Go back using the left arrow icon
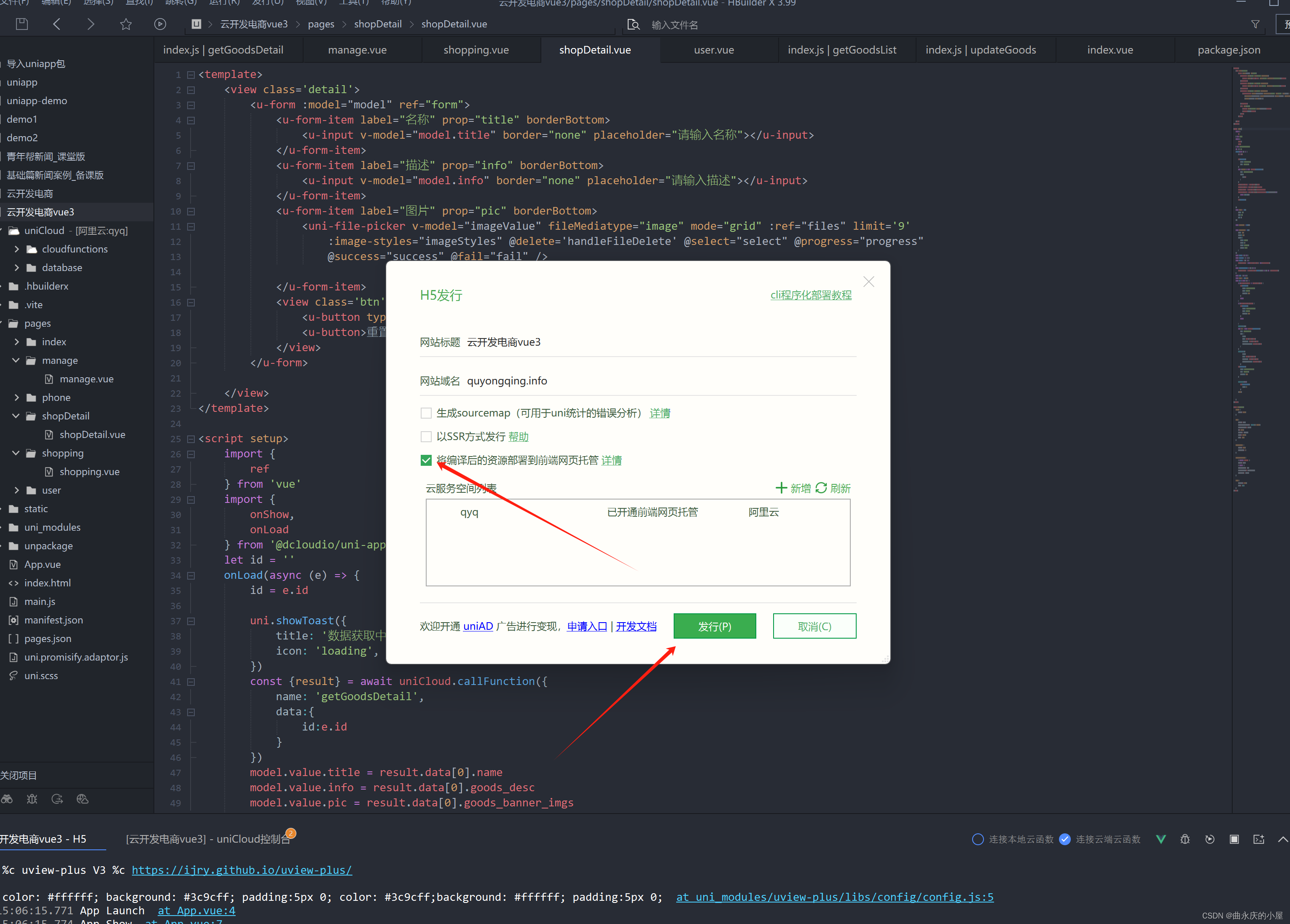Viewport: 1290px width, 924px height. [56, 24]
